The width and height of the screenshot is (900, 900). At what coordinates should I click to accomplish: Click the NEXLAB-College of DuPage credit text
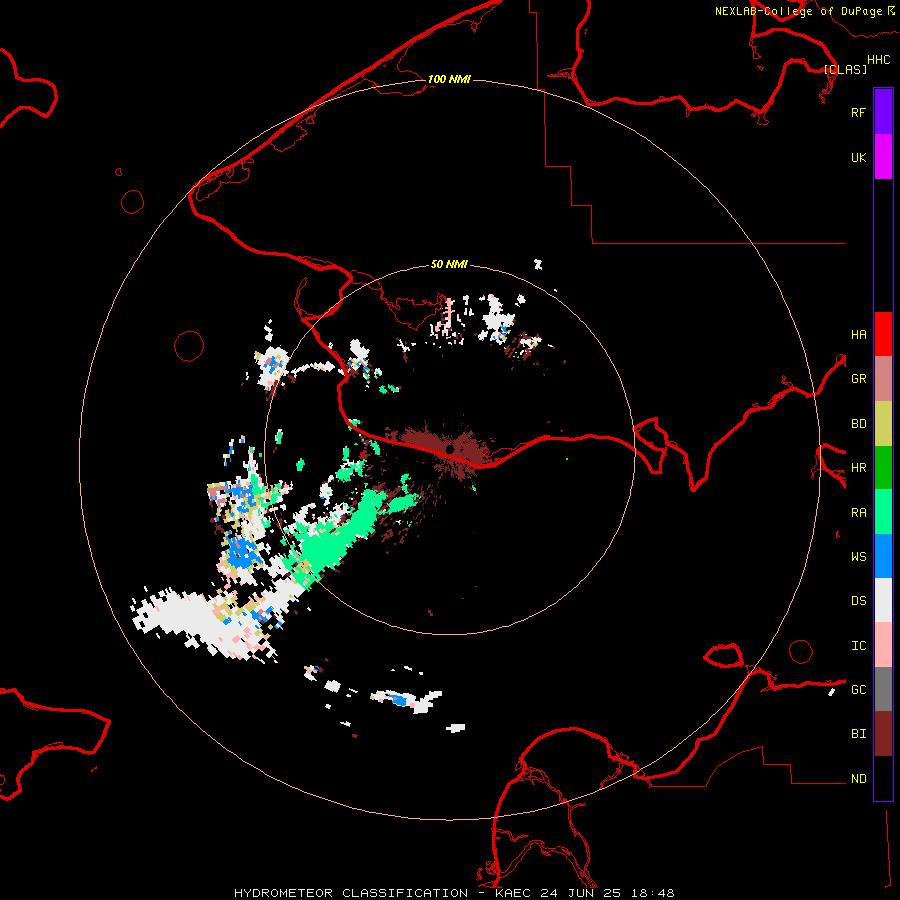[x=798, y=11]
